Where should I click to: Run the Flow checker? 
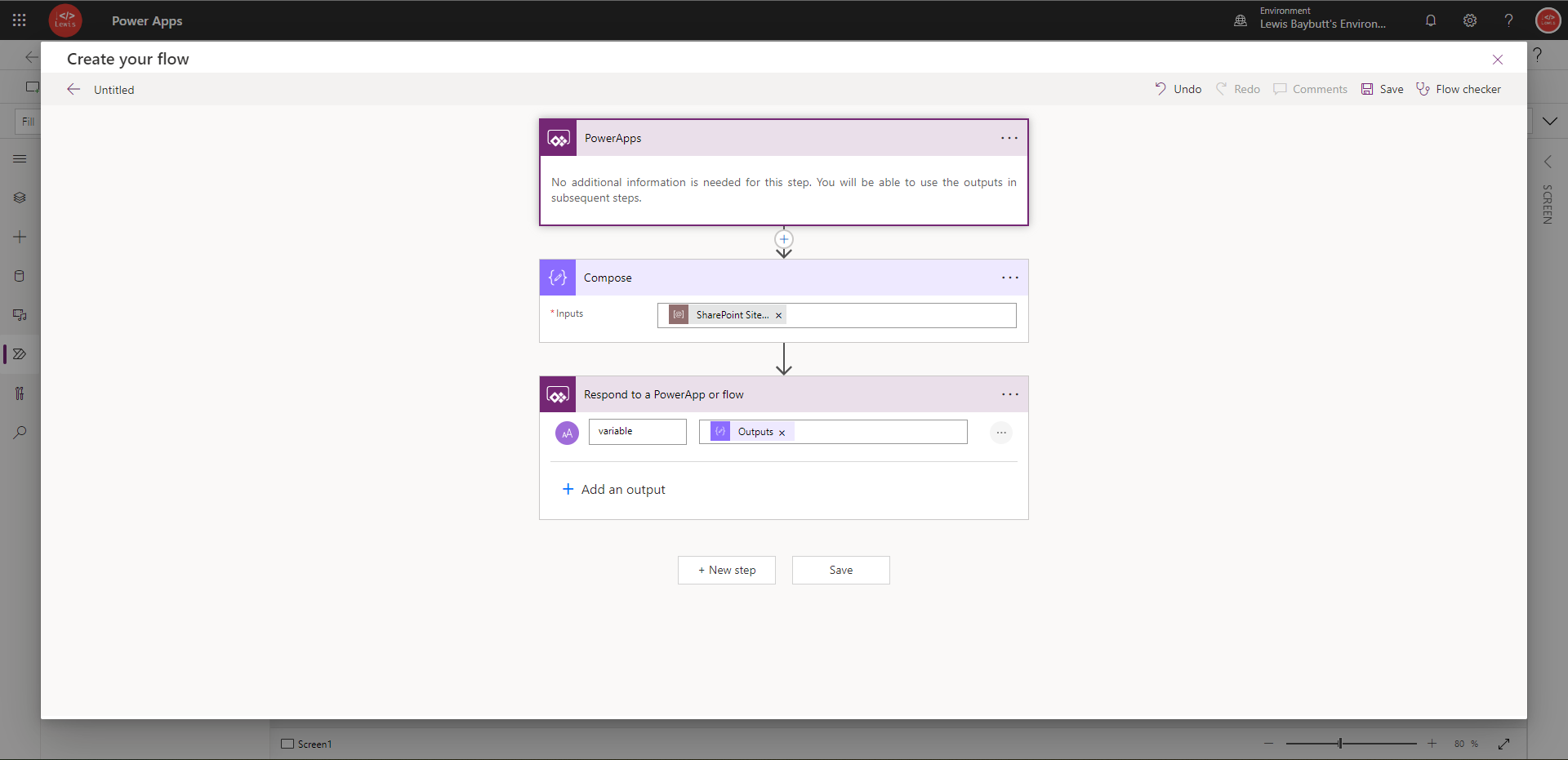[x=1459, y=89]
